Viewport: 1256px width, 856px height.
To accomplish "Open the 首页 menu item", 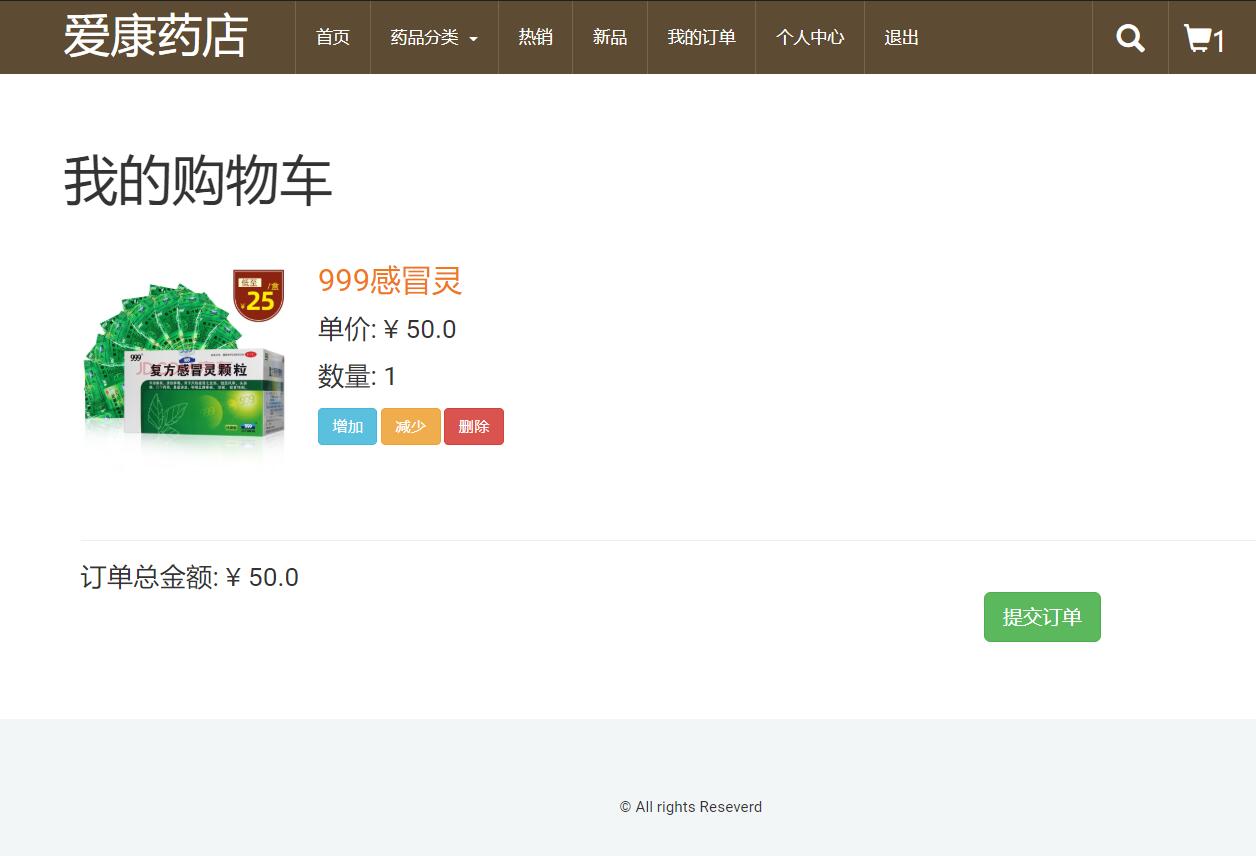I will coord(332,37).
